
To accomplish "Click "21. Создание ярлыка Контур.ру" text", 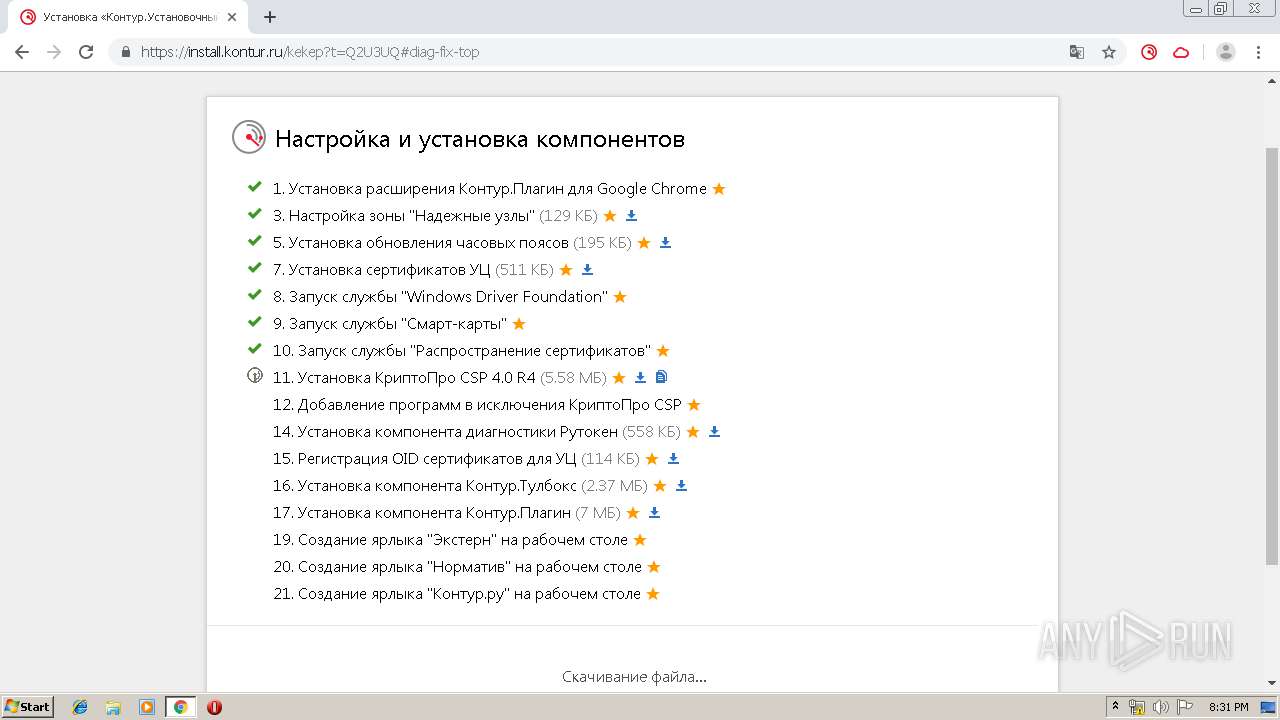I will 457,594.
